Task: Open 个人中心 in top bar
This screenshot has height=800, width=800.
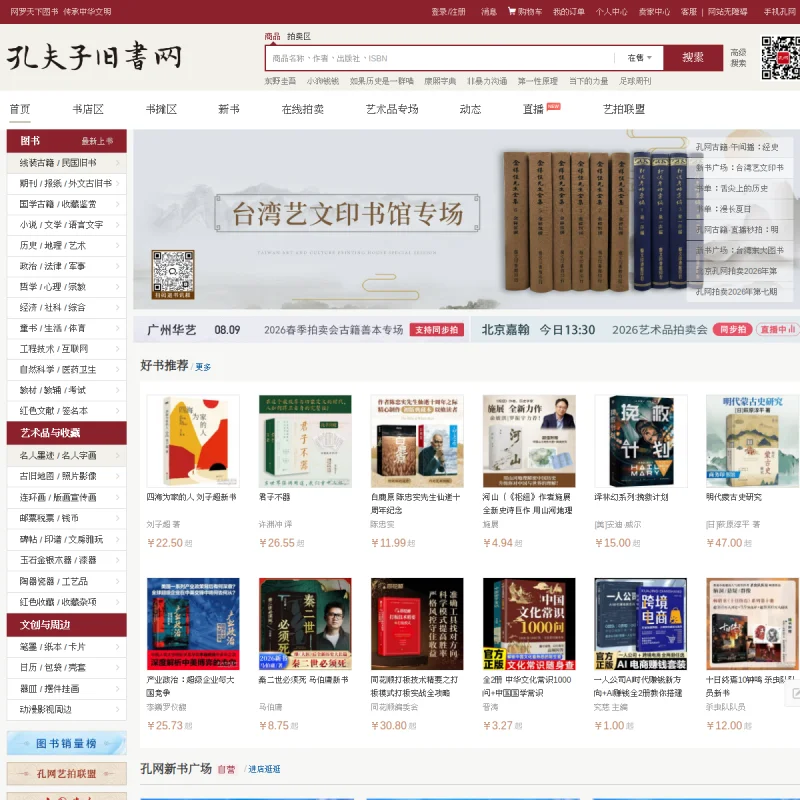Action: pos(611,11)
